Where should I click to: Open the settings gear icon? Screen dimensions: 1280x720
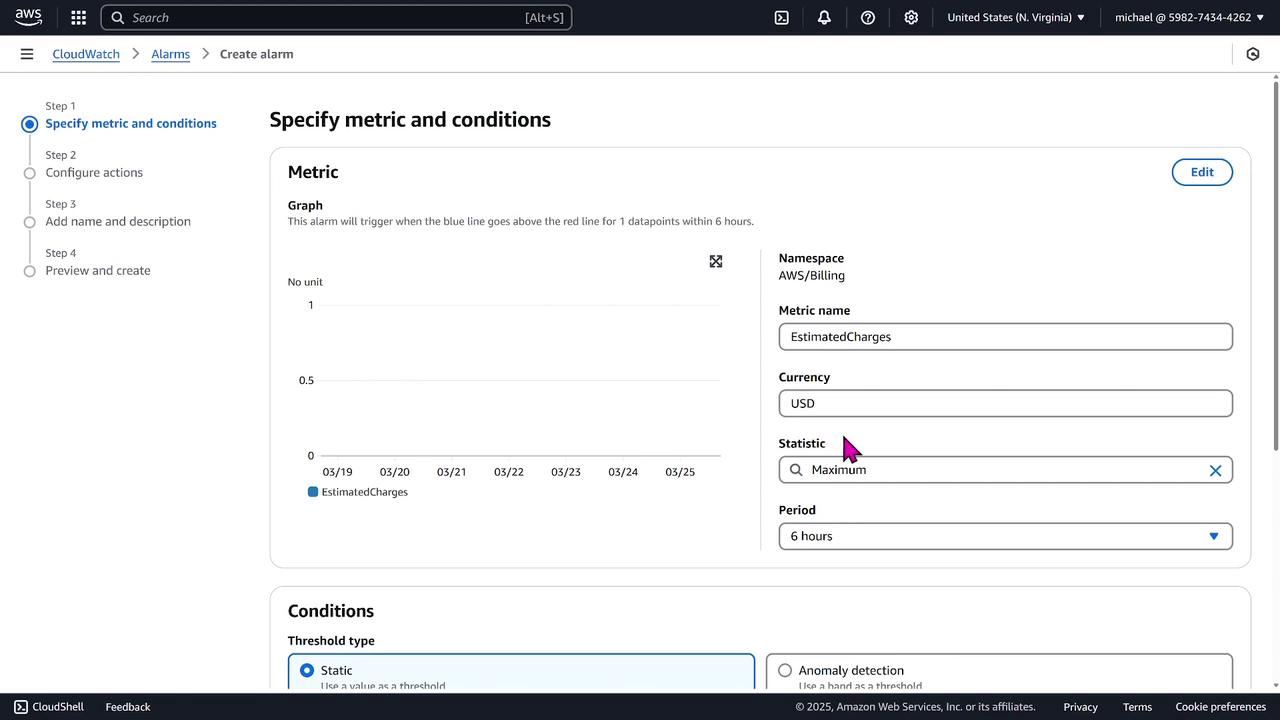coord(911,17)
